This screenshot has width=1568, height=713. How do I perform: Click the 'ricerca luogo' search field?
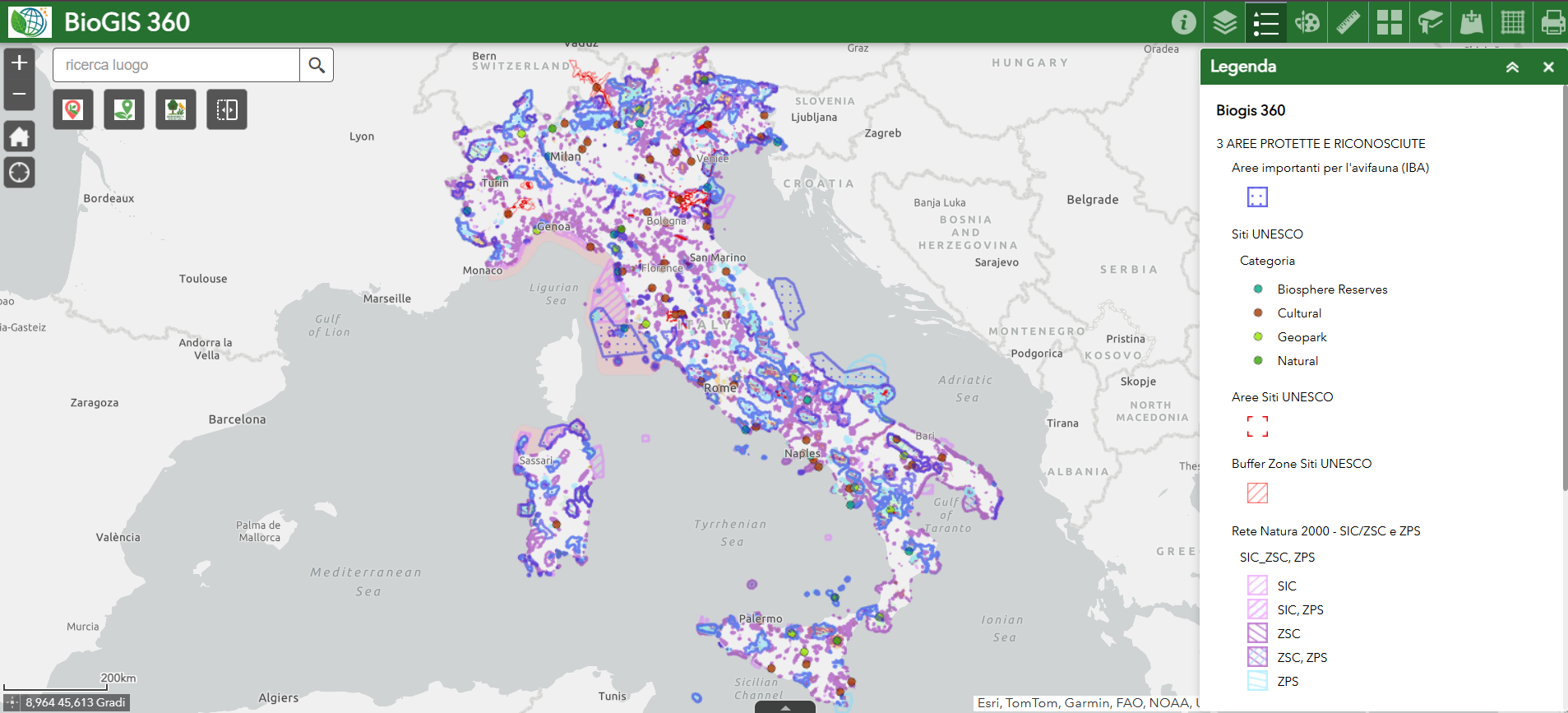click(x=176, y=65)
